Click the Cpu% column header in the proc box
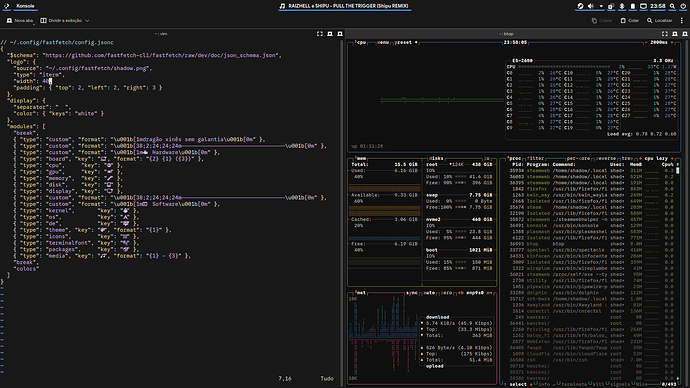Image resolution: width=690 pixels, height=388 pixels. (x=668, y=165)
